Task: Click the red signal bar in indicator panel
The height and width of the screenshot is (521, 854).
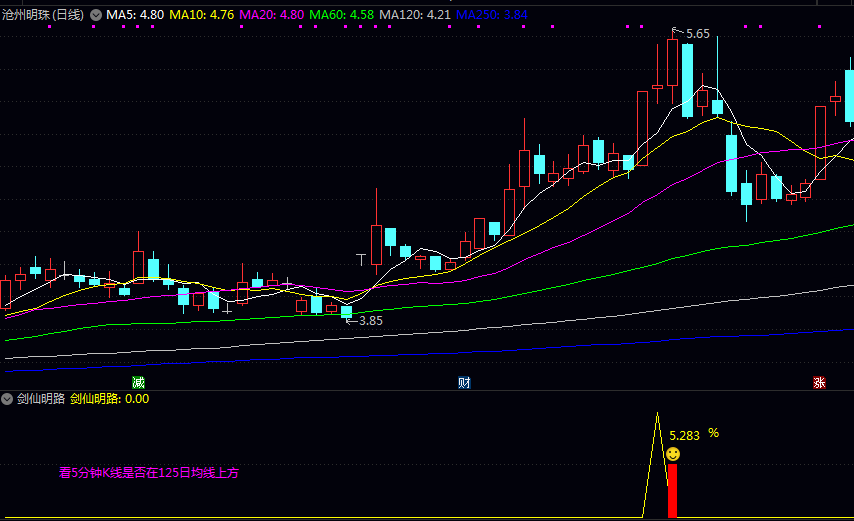Action: 672,490
